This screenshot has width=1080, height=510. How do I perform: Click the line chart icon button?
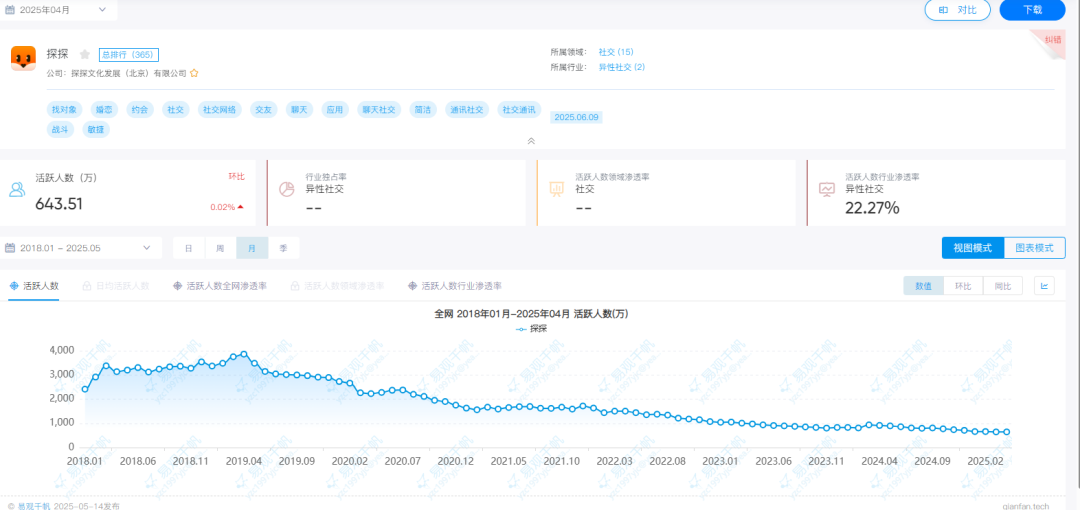1044,286
